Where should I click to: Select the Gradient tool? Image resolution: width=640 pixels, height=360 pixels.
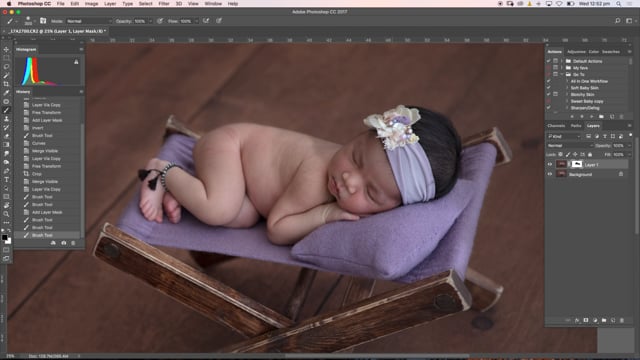pos(6,144)
